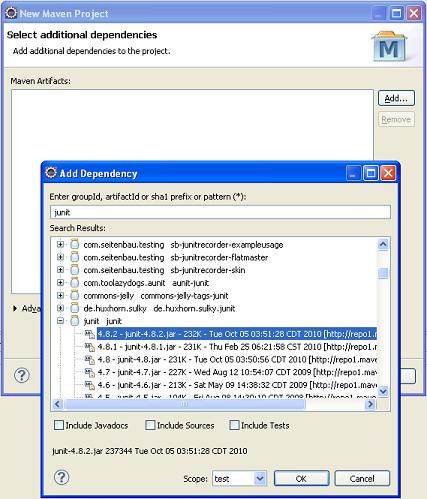
Task: Click the search results scroll right arrow
Action: [x=370, y=404]
